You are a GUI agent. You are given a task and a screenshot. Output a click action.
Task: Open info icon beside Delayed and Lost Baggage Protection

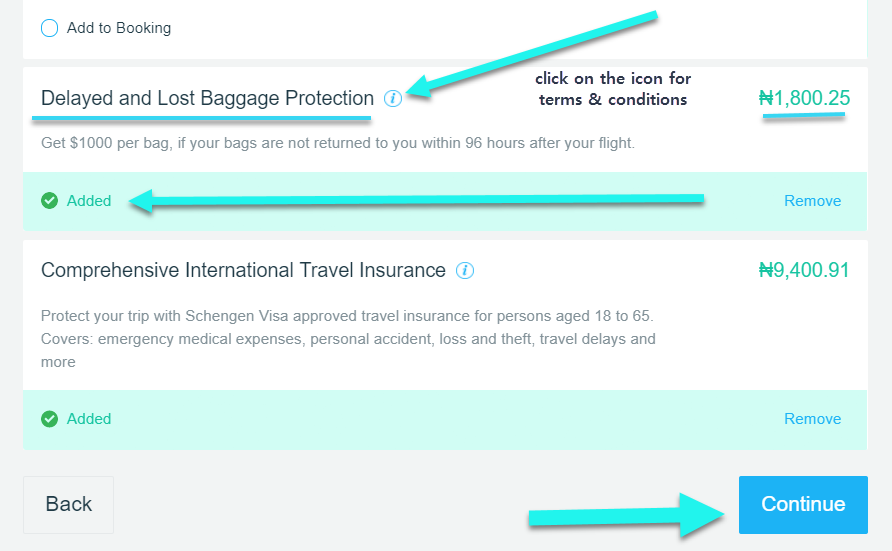393,98
